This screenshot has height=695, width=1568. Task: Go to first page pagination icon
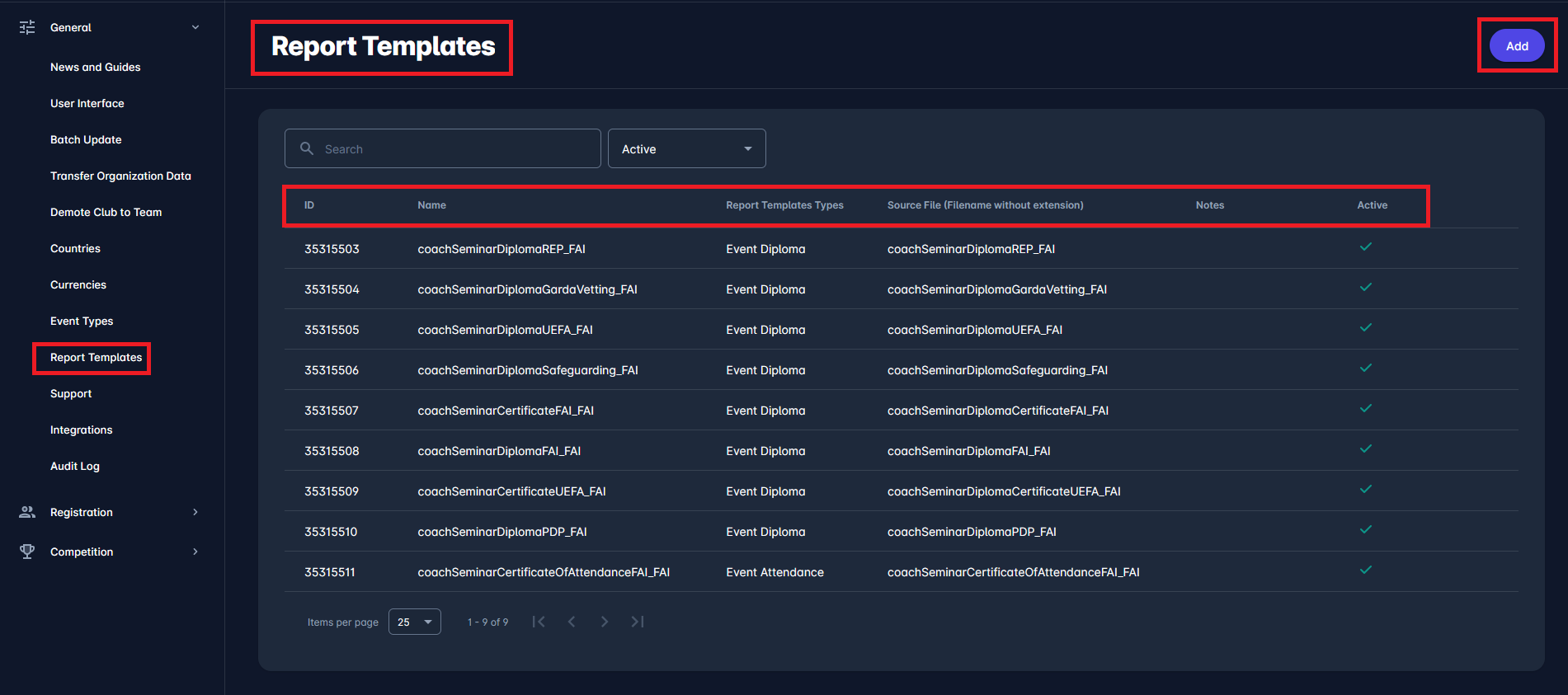click(x=539, y=622)
